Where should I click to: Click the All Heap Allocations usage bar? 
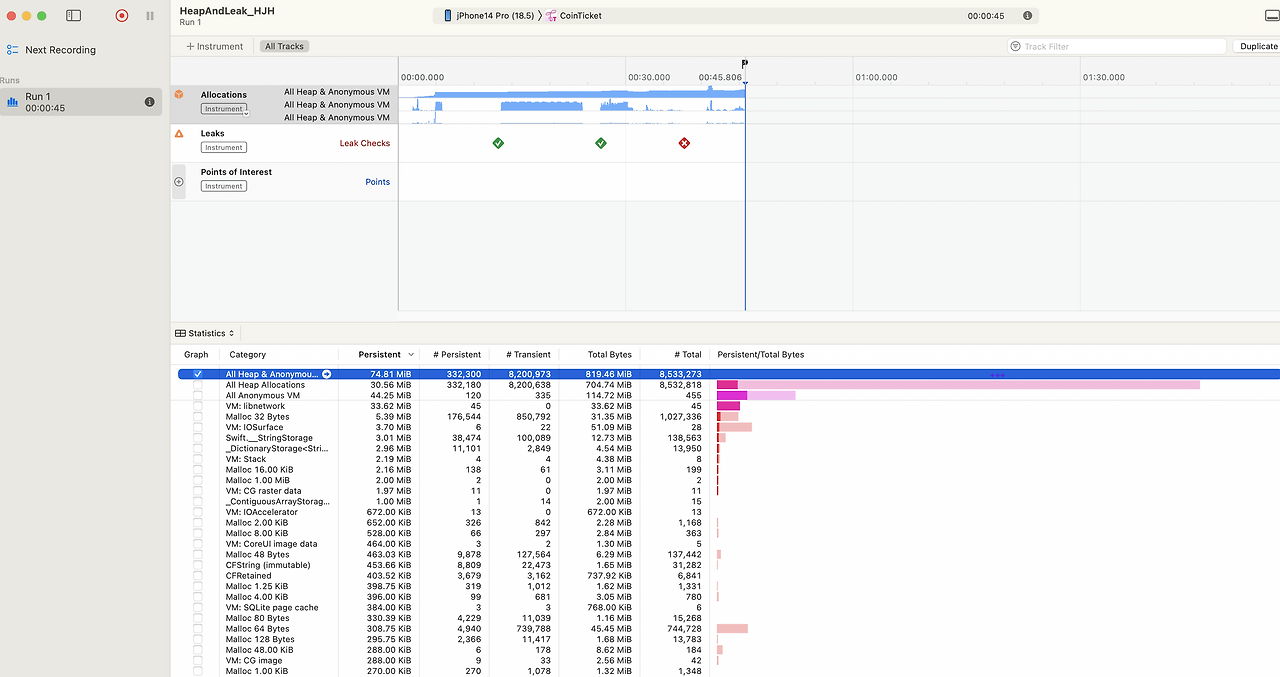(958, 385)
